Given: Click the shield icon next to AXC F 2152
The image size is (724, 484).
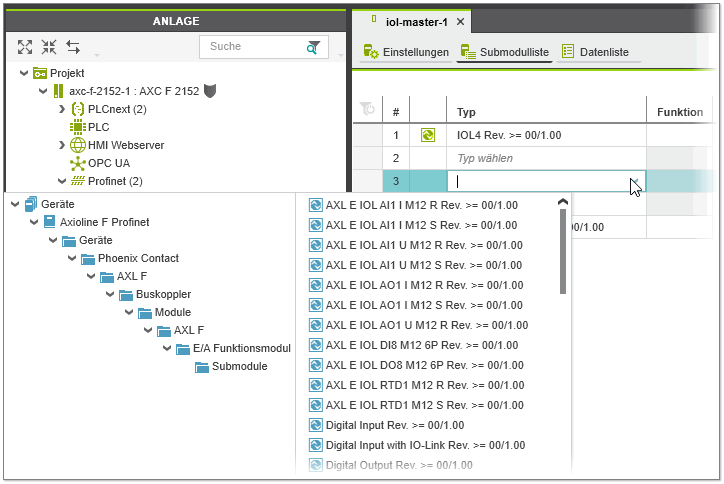Looking at the screenshot, I should click(x=210, y=91).
